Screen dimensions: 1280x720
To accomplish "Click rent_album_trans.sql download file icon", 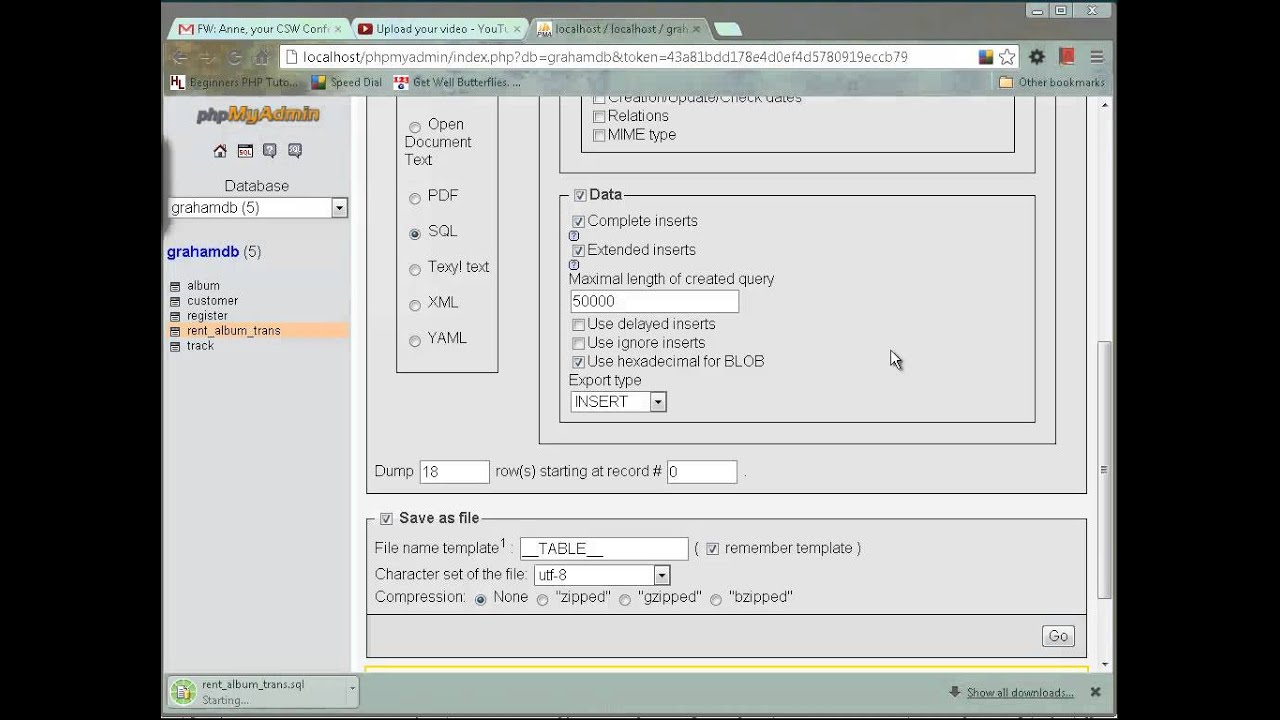I will point(183,691).
